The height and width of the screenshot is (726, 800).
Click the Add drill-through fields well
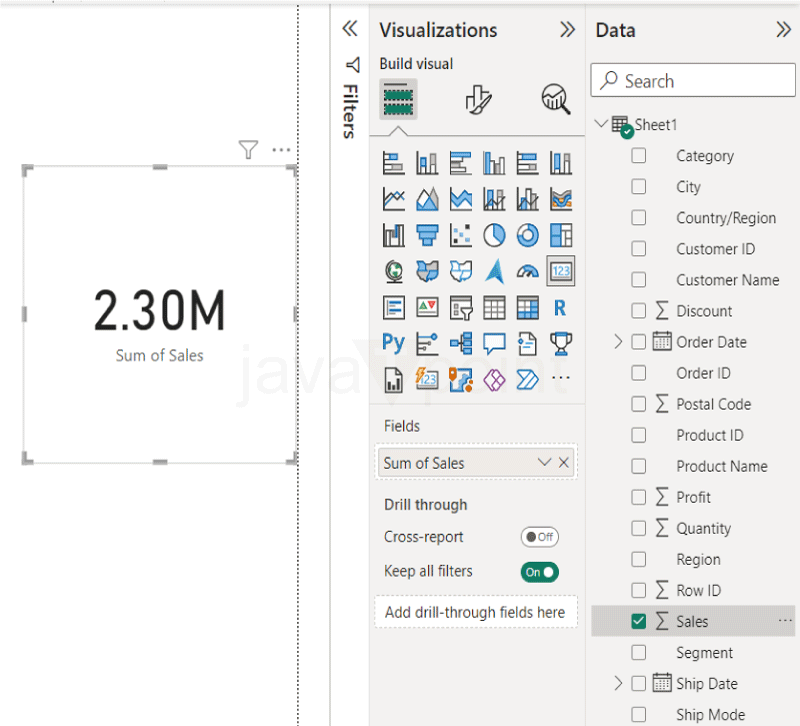point(476,612)
